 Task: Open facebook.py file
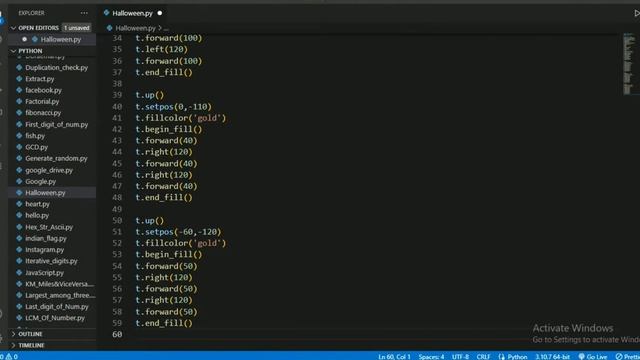coord(43,90)
